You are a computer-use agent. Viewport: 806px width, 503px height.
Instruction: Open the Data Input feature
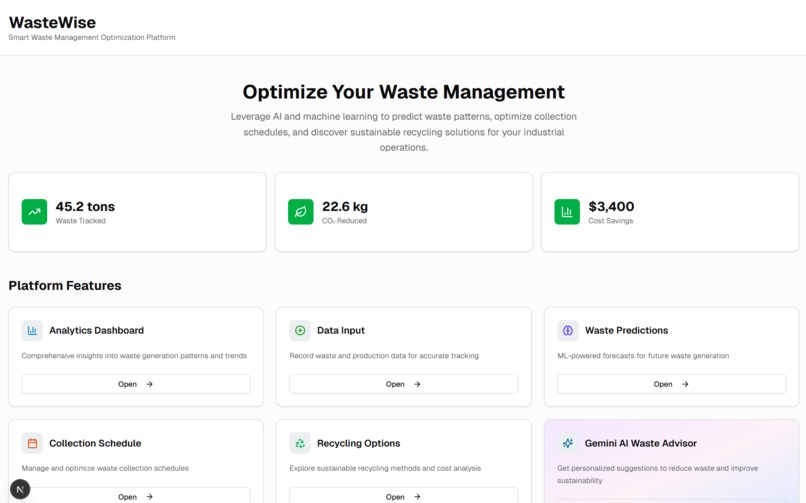(x=404, y=384)
